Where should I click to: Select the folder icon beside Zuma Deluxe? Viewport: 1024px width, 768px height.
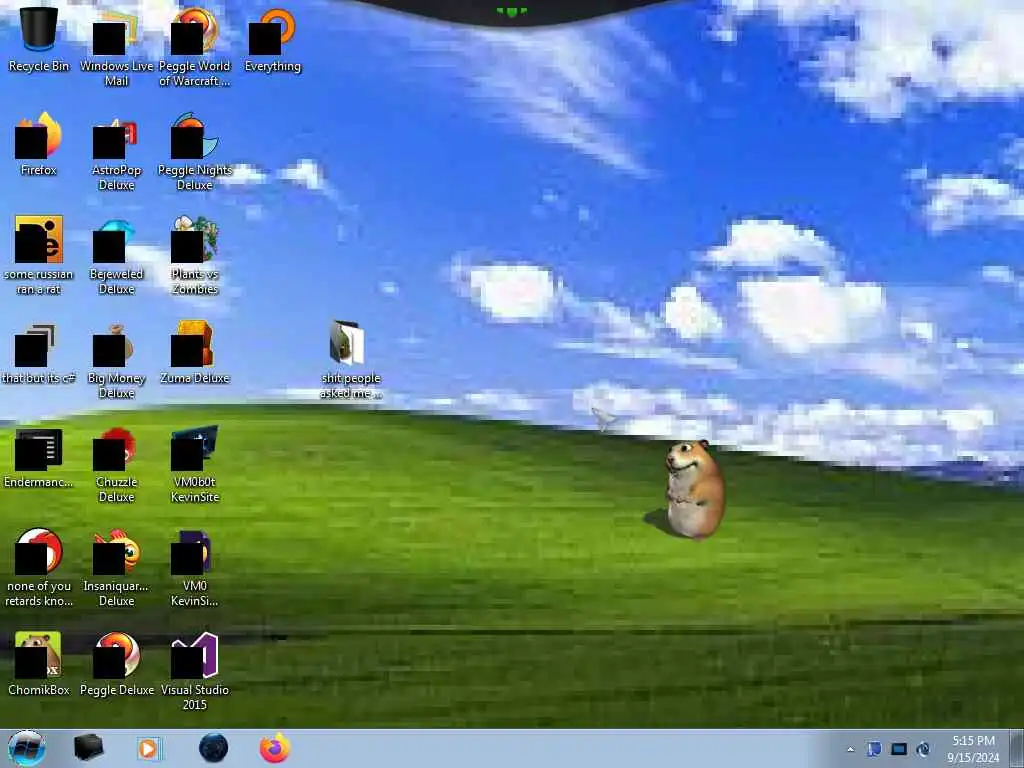point(351,359)
